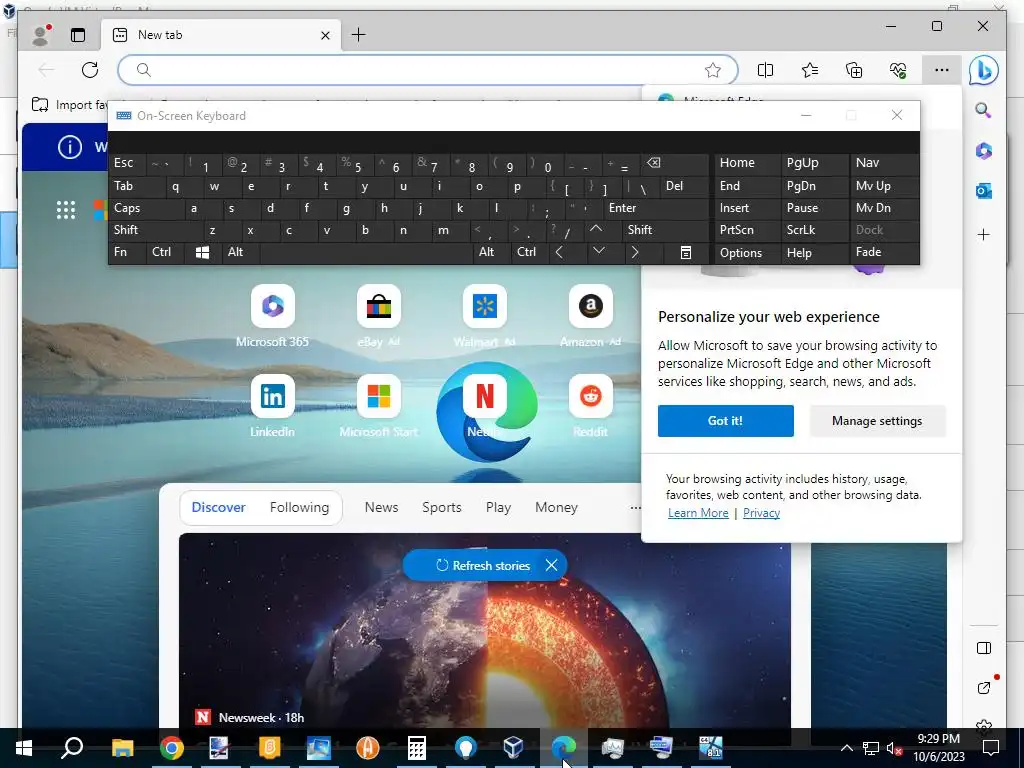This screenshot has width=1024, height=768.
Task: Switch to Discover feed tab
Action: point(218,507)
